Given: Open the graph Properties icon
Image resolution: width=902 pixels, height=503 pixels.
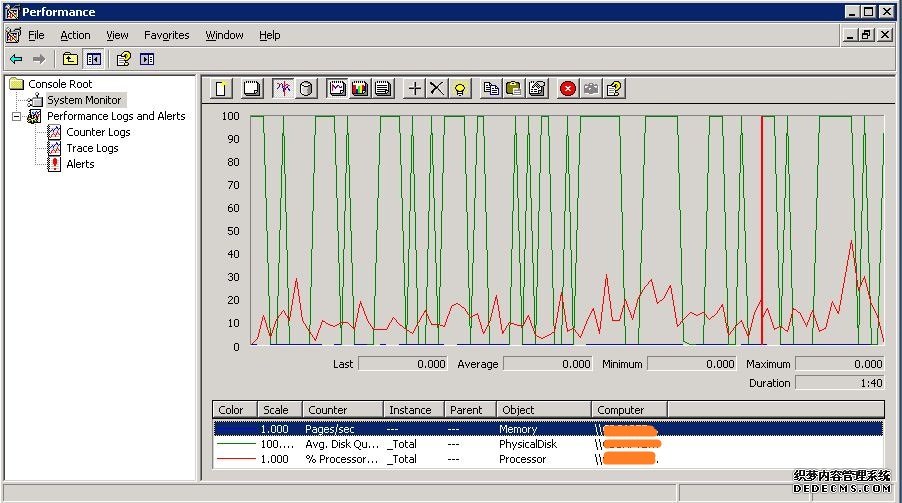Looking at the screenshot, I should pos(537,89).
